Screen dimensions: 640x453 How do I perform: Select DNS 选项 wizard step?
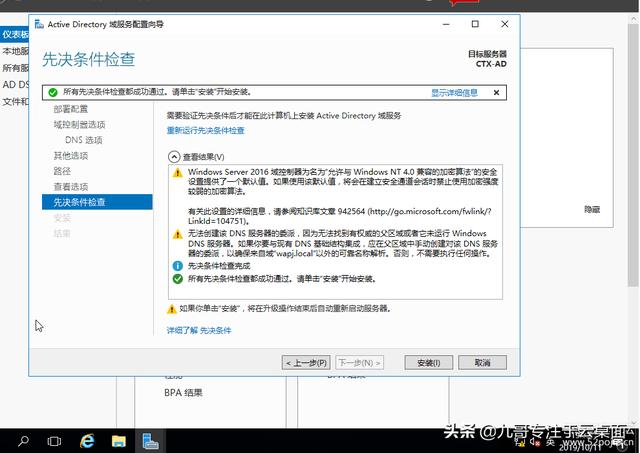tap(84, 140)
